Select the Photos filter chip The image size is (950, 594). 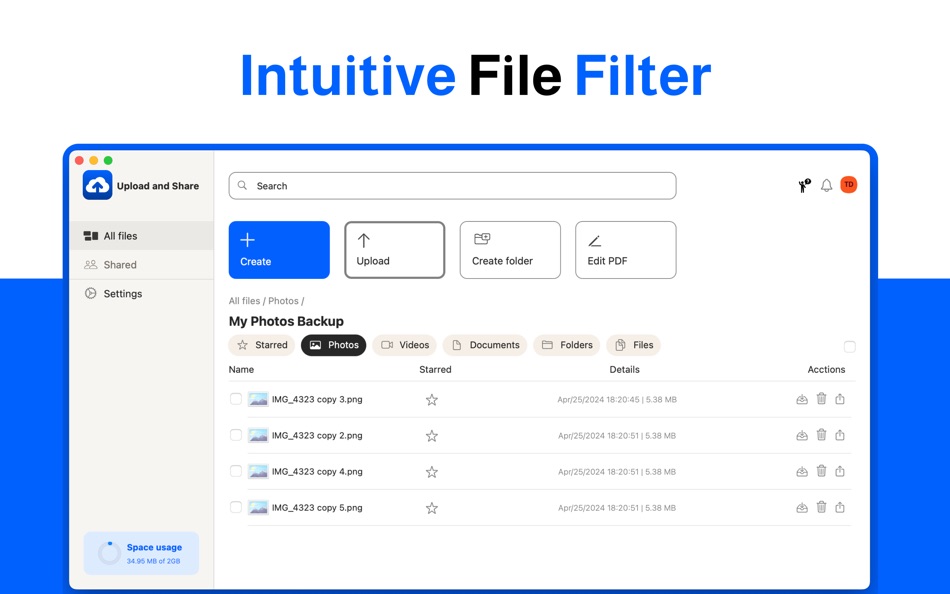click(334, 345)
